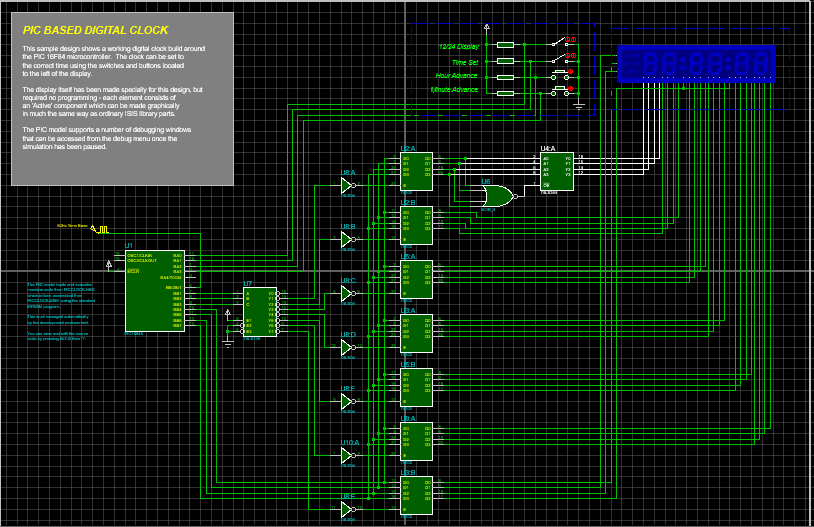The width and height of the screenshot is (814, 527).
Task: Select the 12/24 Display pull-up resistor
Action: tap(505, 45)
